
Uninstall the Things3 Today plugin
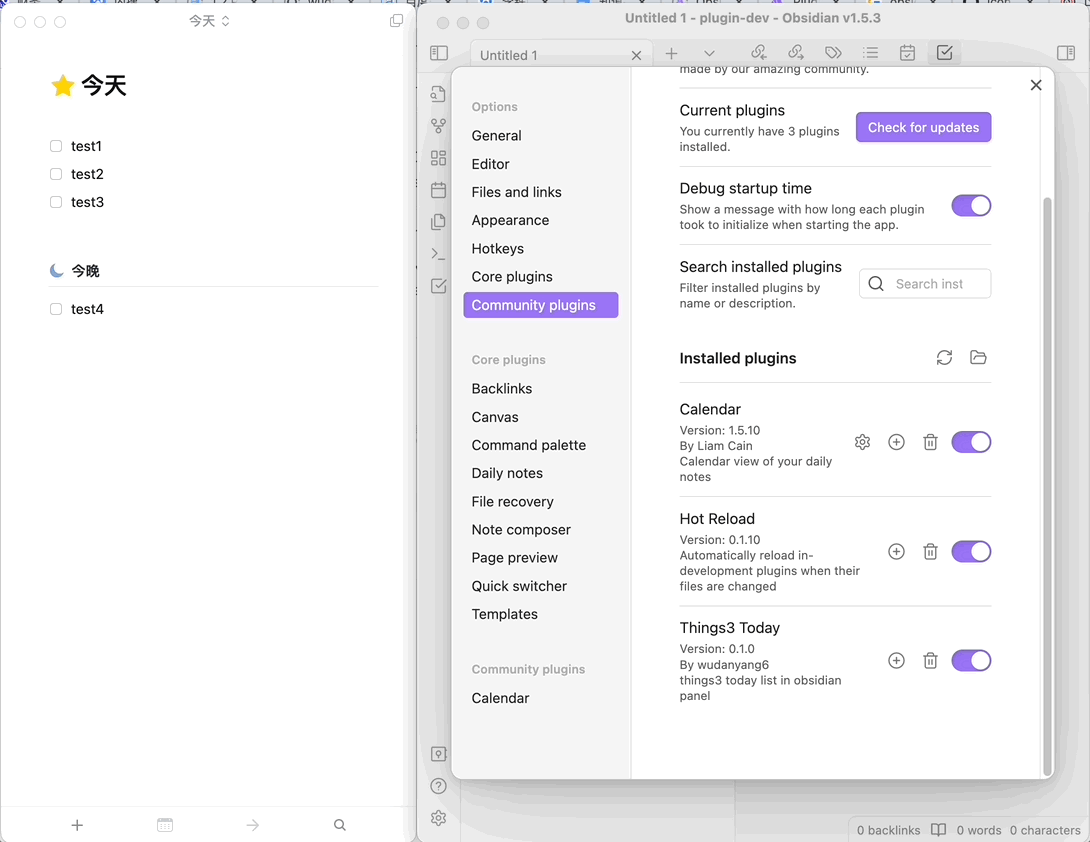(x=930, y=661)
